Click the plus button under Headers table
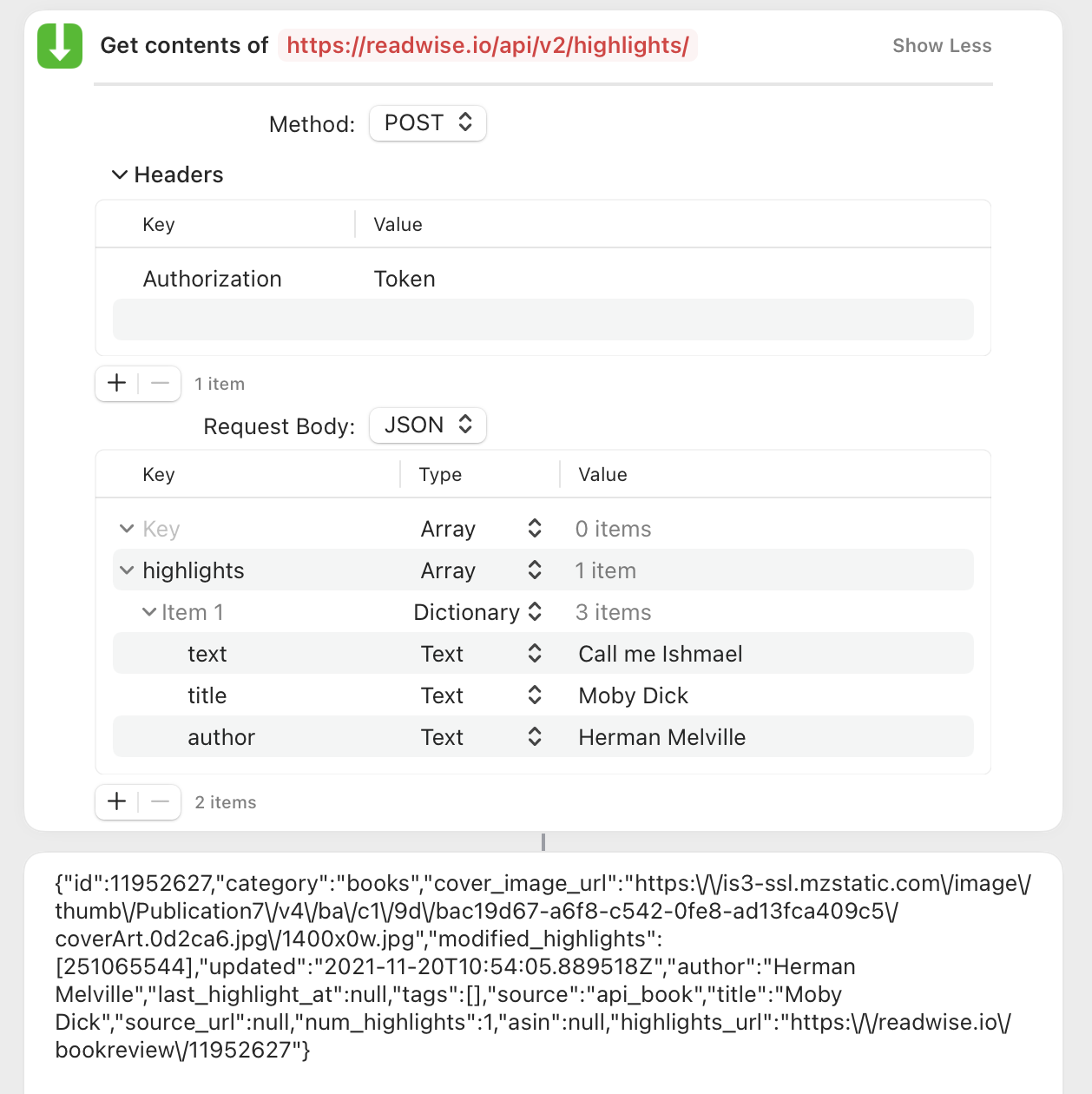 click(117, 383)
